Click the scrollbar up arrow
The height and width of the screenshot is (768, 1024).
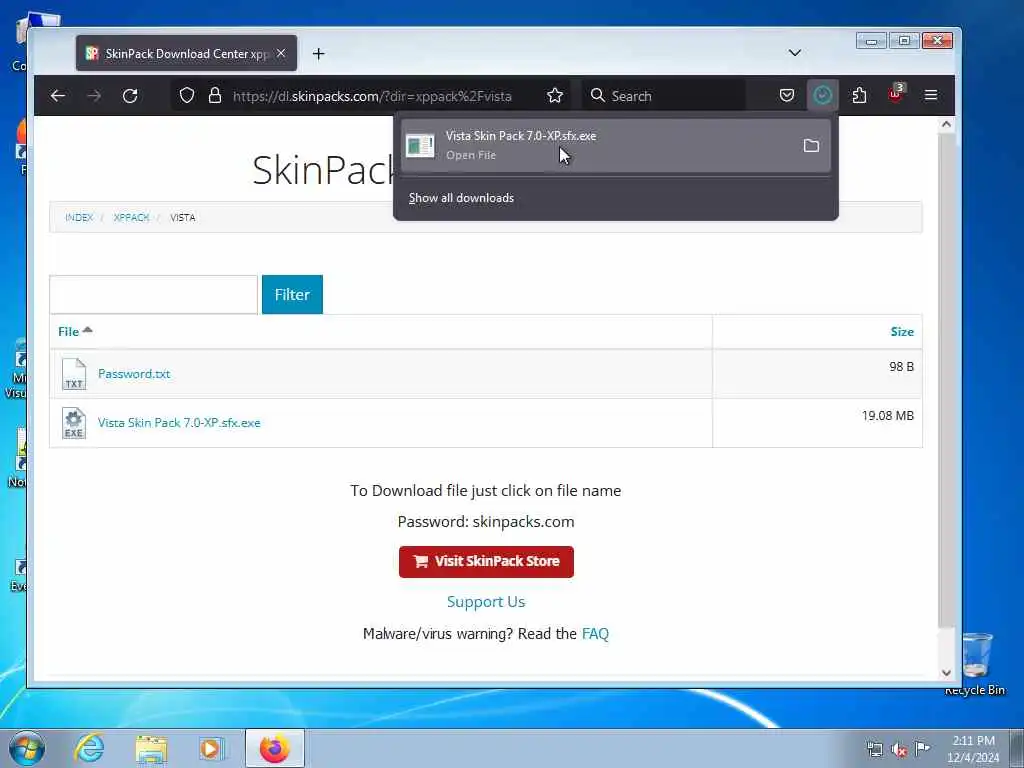click(946, 124)
